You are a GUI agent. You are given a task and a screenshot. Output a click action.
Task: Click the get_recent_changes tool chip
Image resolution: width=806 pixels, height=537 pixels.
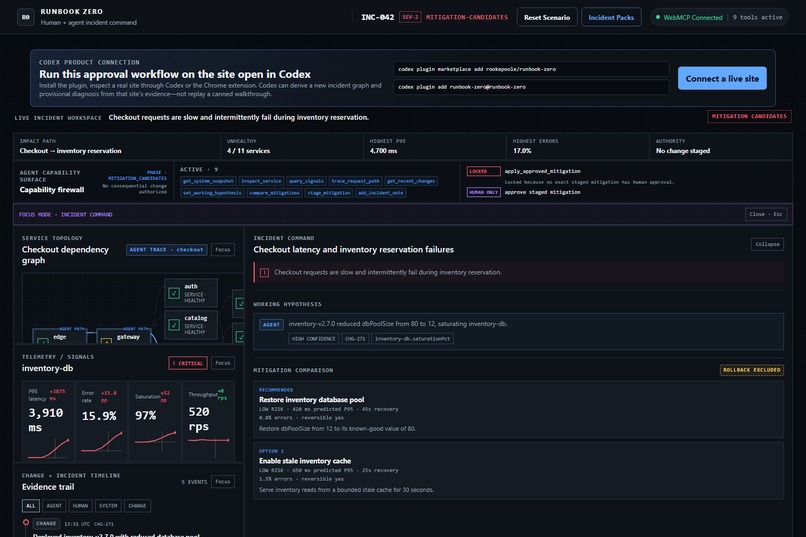(411, 181)
